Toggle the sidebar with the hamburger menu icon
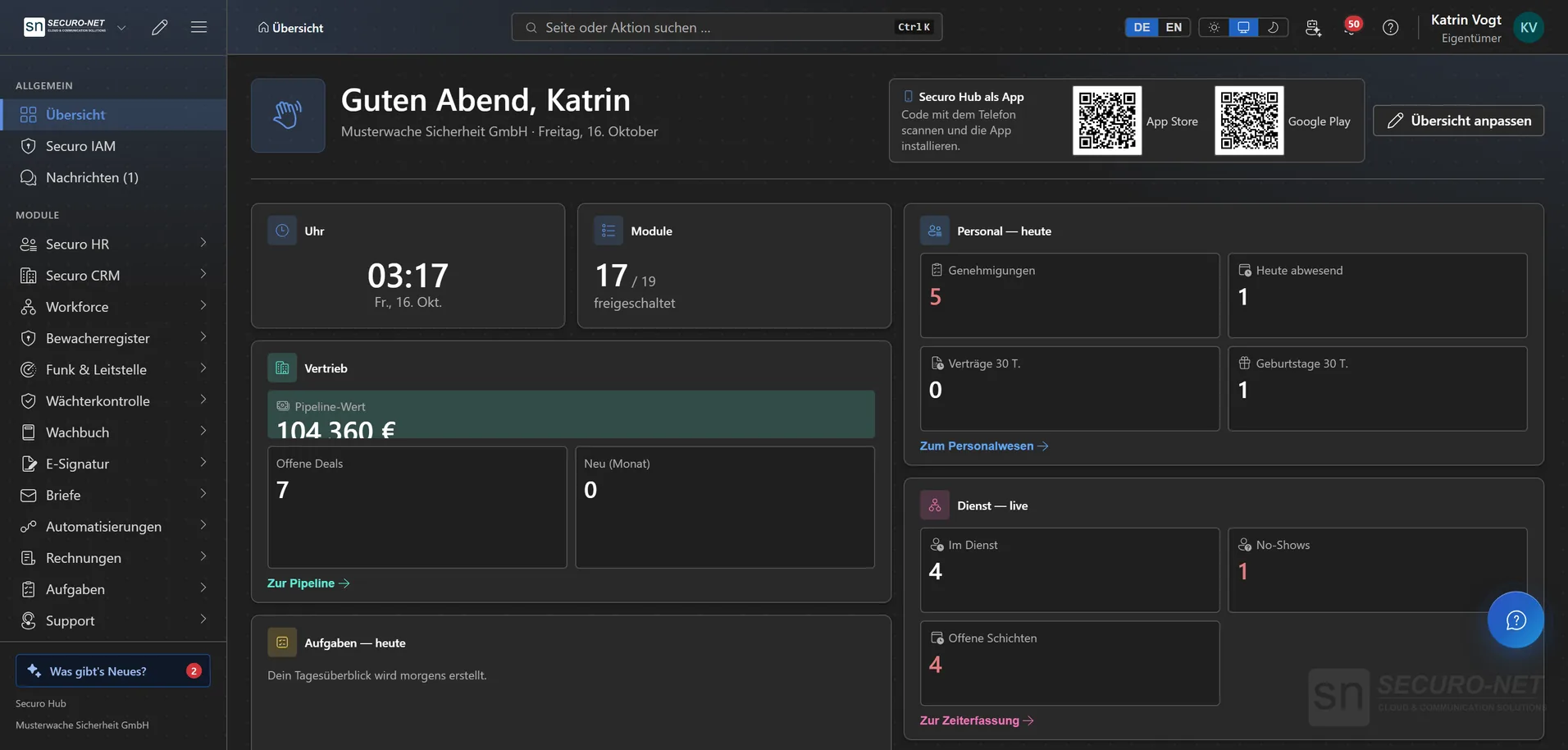The height and width of the screenshot is (750, 1568). click(x=198, y=27)
